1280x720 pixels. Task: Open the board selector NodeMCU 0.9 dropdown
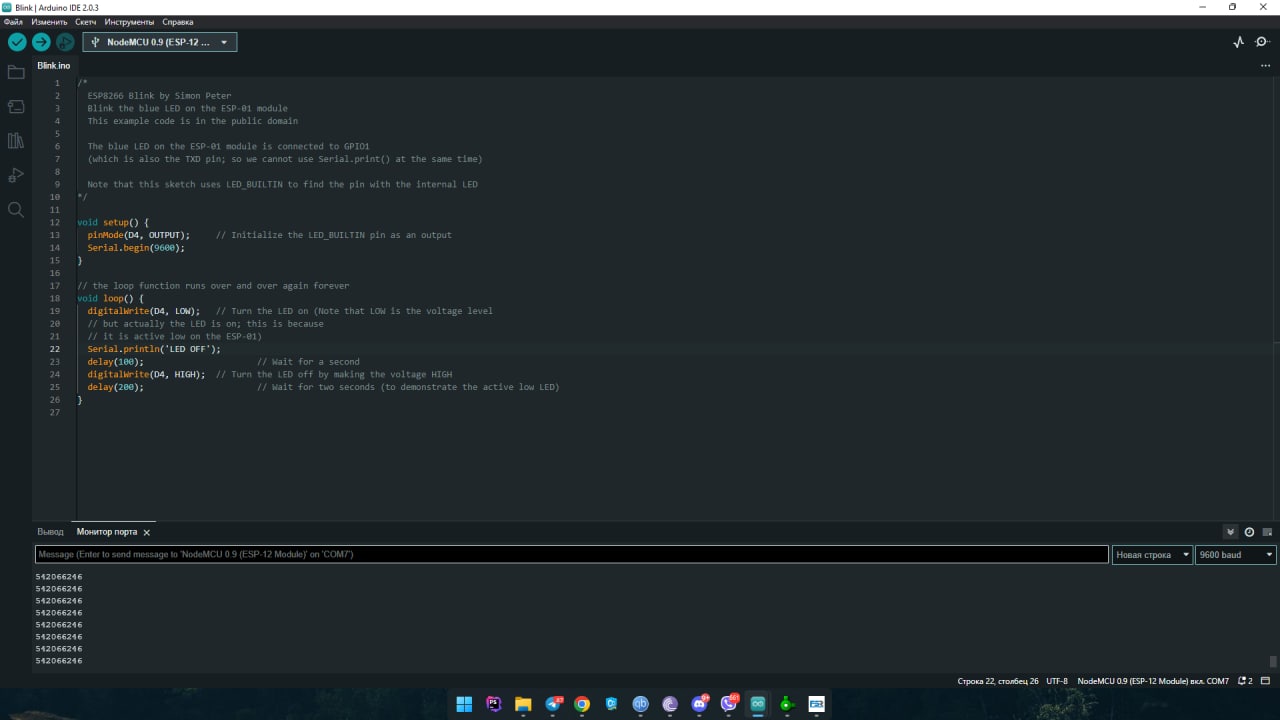click(160, 42)
